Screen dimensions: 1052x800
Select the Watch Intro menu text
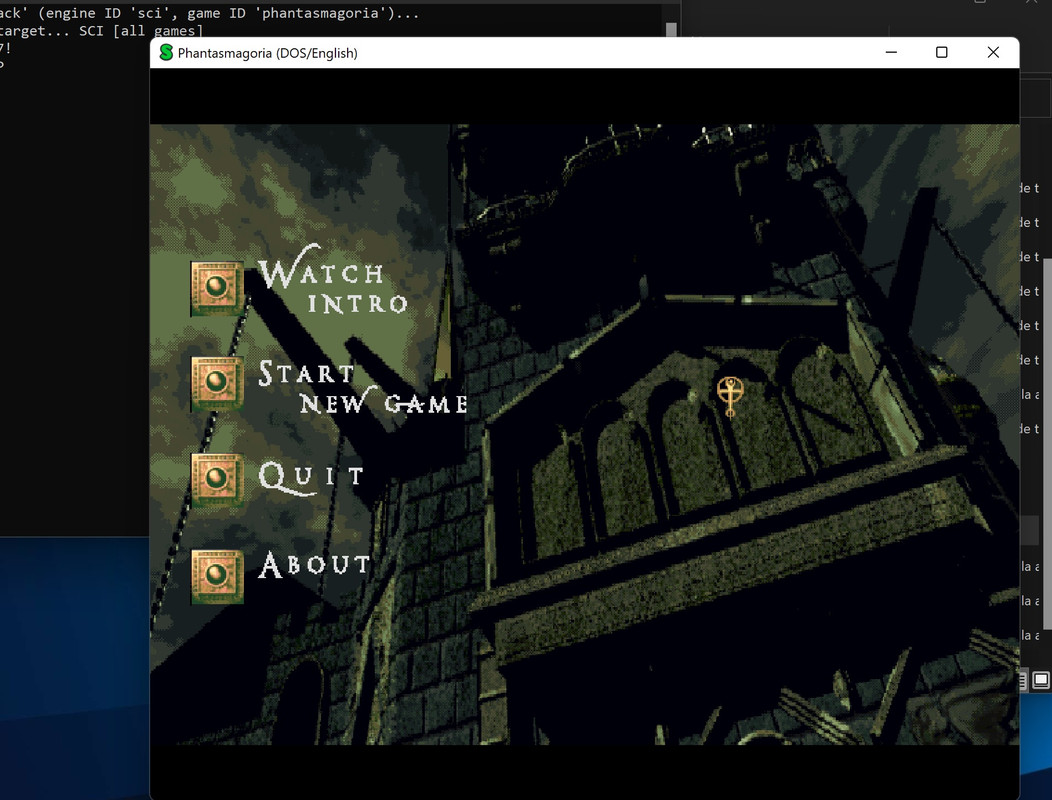click(x=333, y=279)
